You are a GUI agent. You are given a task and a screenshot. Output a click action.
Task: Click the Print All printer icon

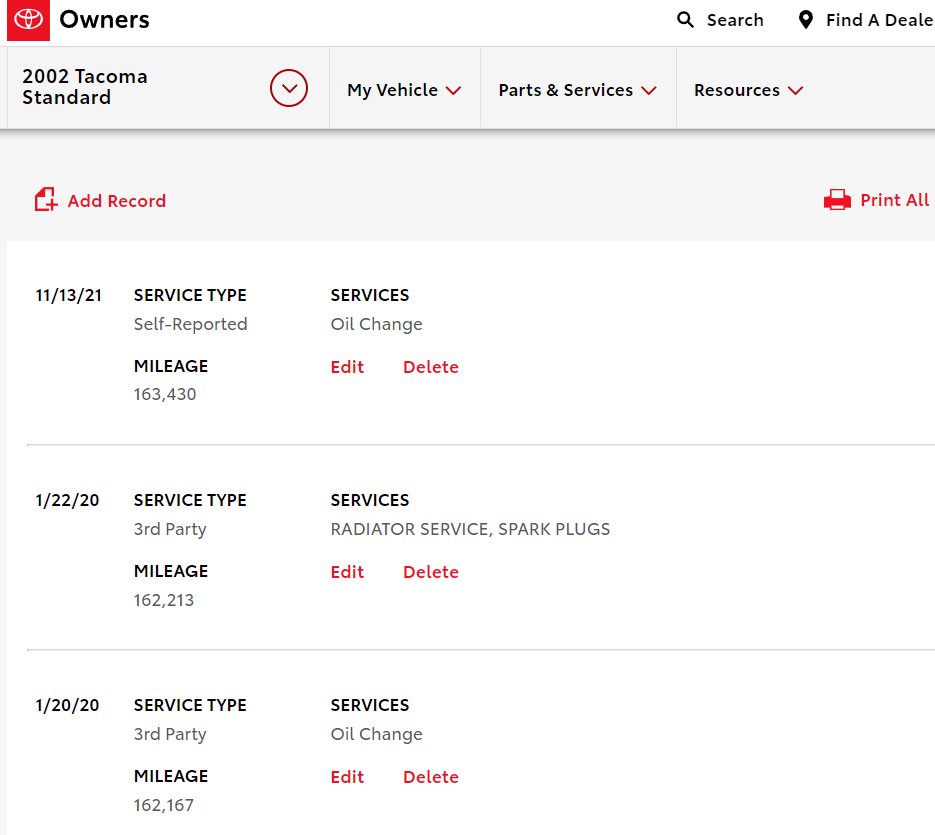coord(837,200)
